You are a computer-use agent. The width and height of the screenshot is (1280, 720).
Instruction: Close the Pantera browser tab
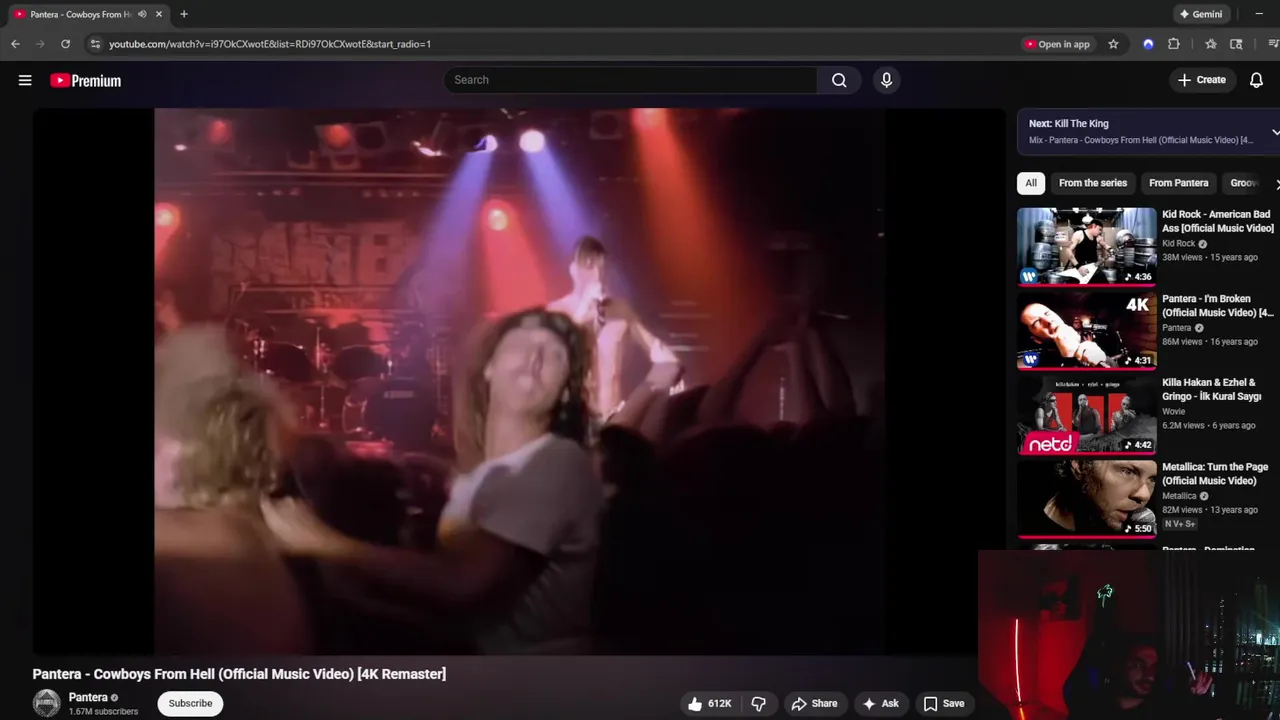coord(159,14)
